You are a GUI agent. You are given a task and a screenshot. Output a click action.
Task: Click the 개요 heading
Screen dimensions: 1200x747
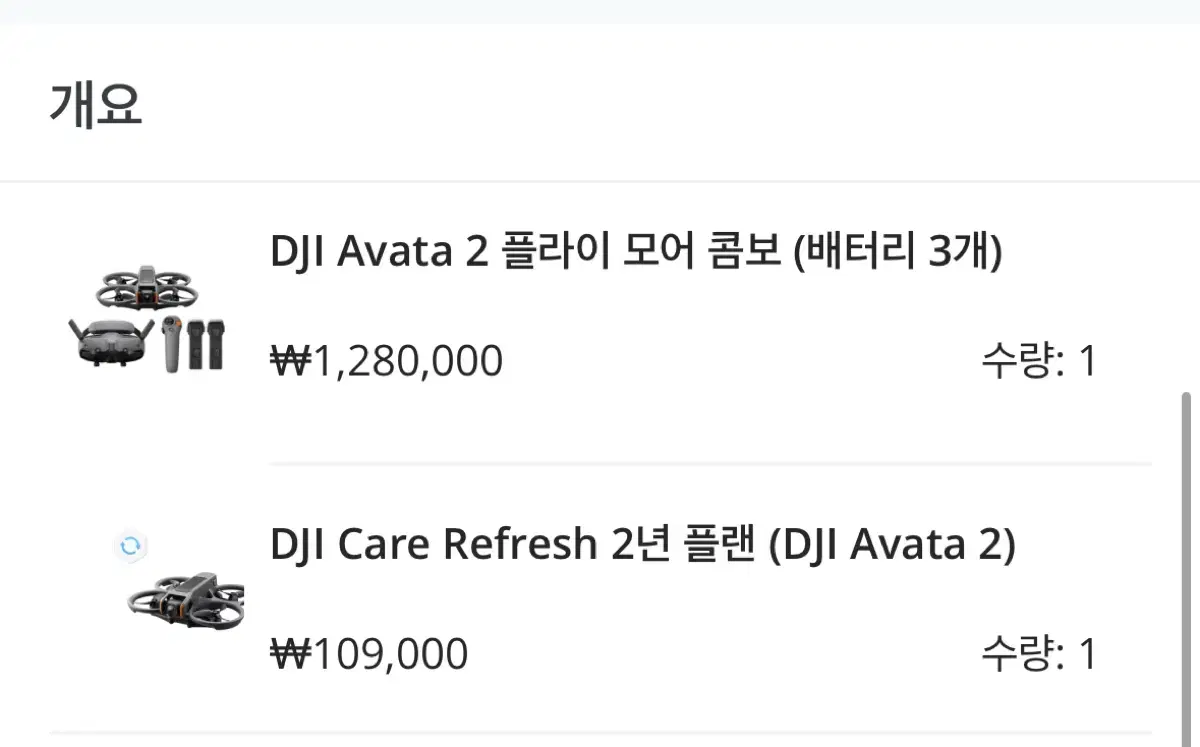pos(96,105)
